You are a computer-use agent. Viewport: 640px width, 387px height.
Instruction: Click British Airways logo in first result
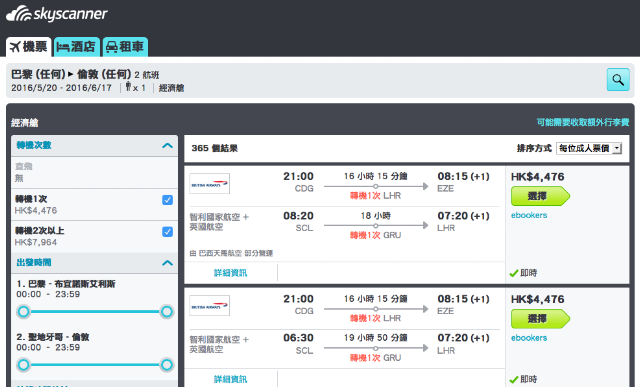[209, 184]
